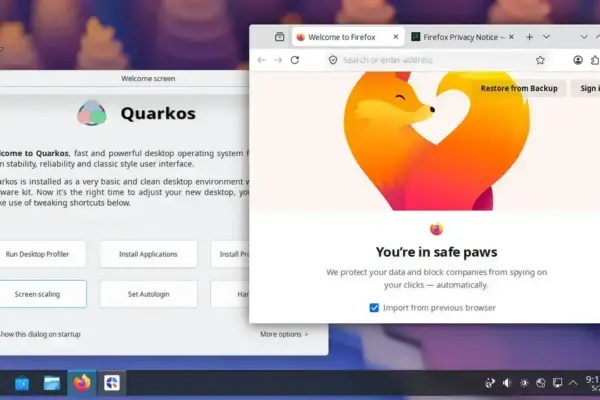Click the Firefox window minimize chevron
600x400 pixels.
coord(584,37)
